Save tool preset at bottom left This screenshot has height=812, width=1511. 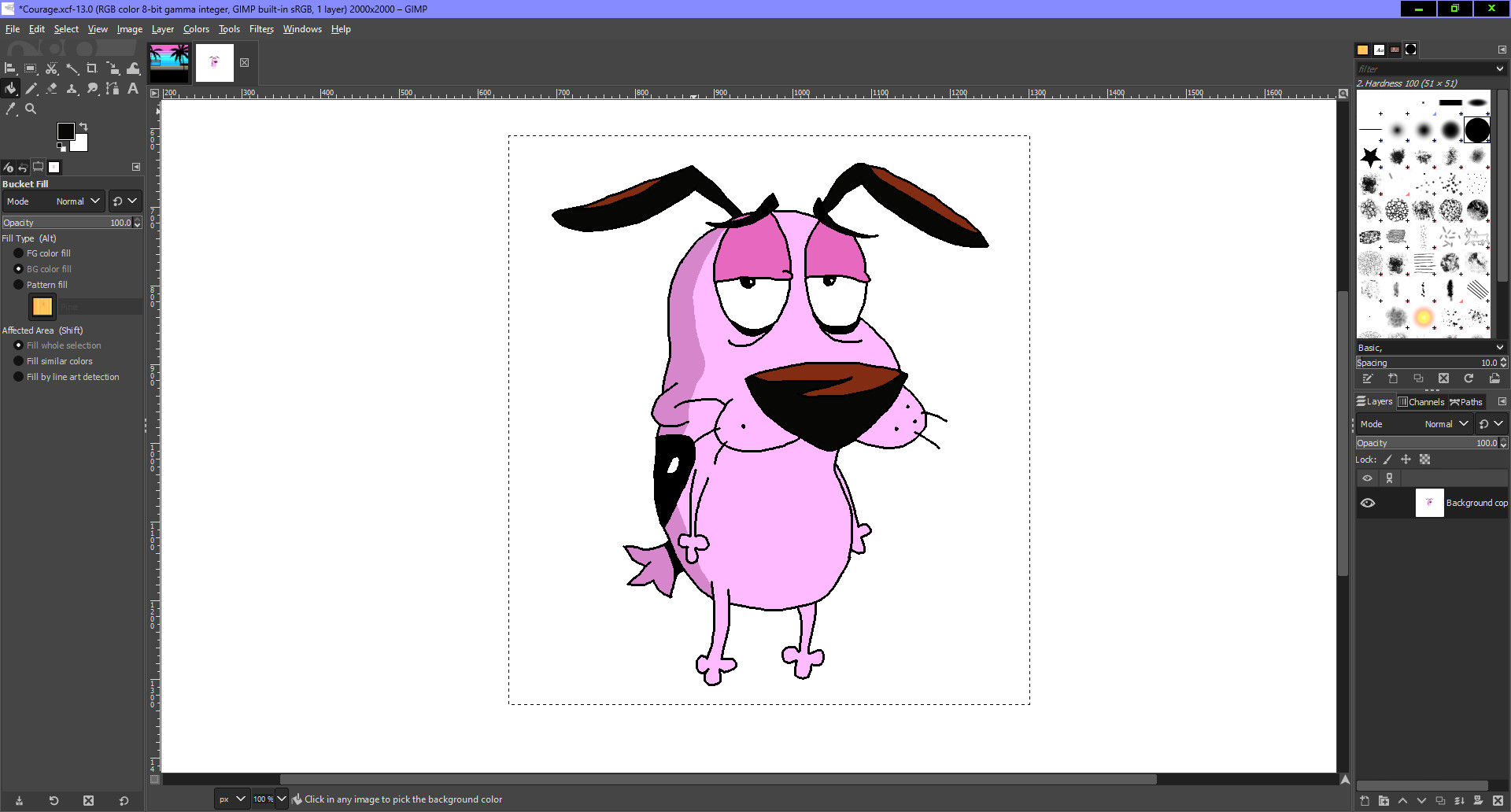tap(19, 800)
